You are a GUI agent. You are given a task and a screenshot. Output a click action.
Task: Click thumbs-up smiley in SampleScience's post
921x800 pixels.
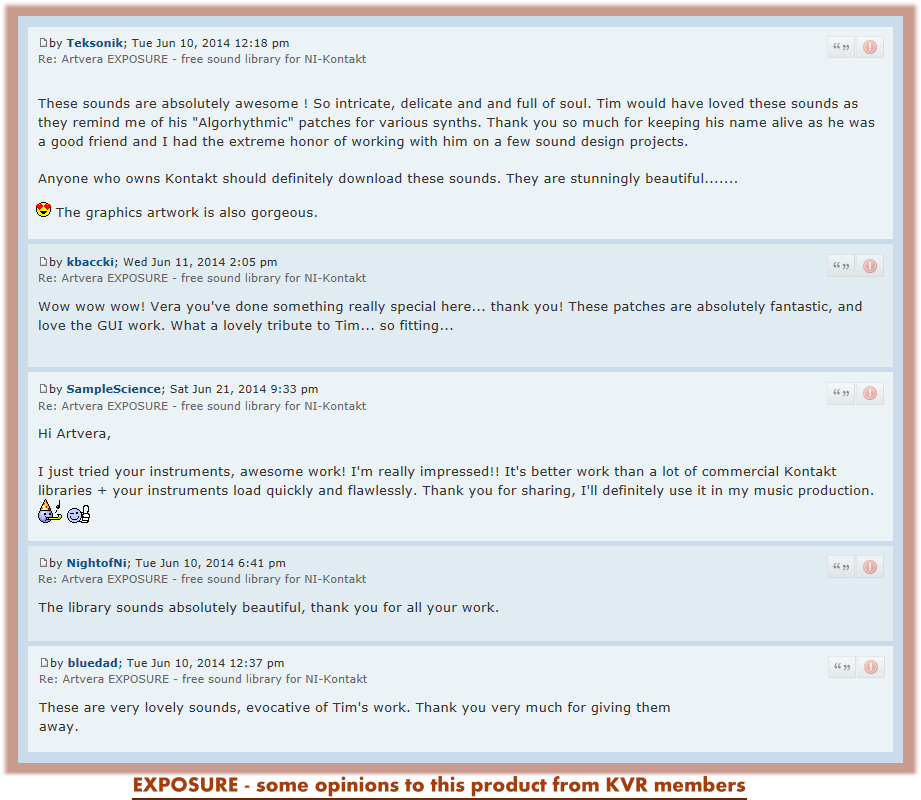[x=78, y=514]
